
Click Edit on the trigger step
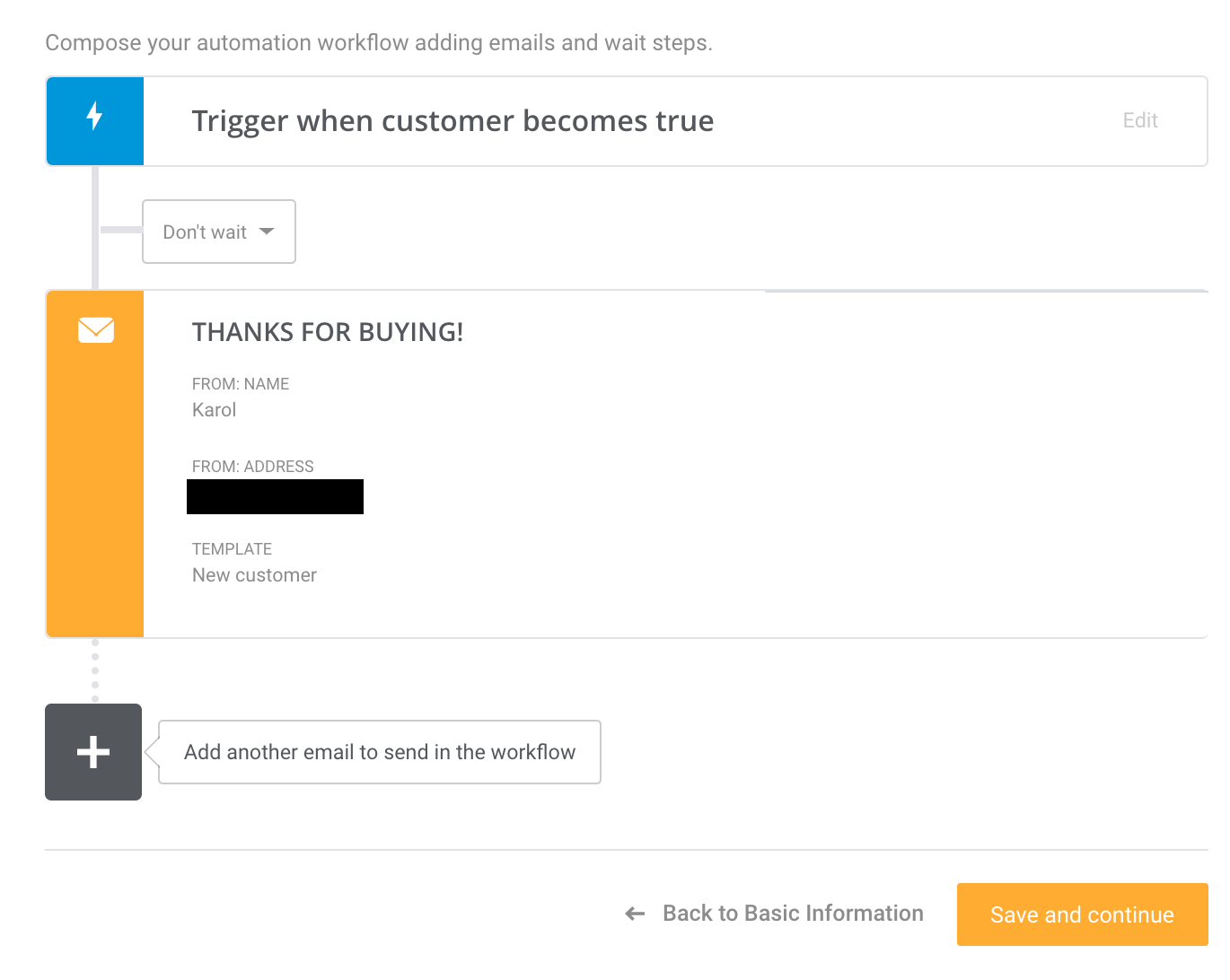point(1138,120)
